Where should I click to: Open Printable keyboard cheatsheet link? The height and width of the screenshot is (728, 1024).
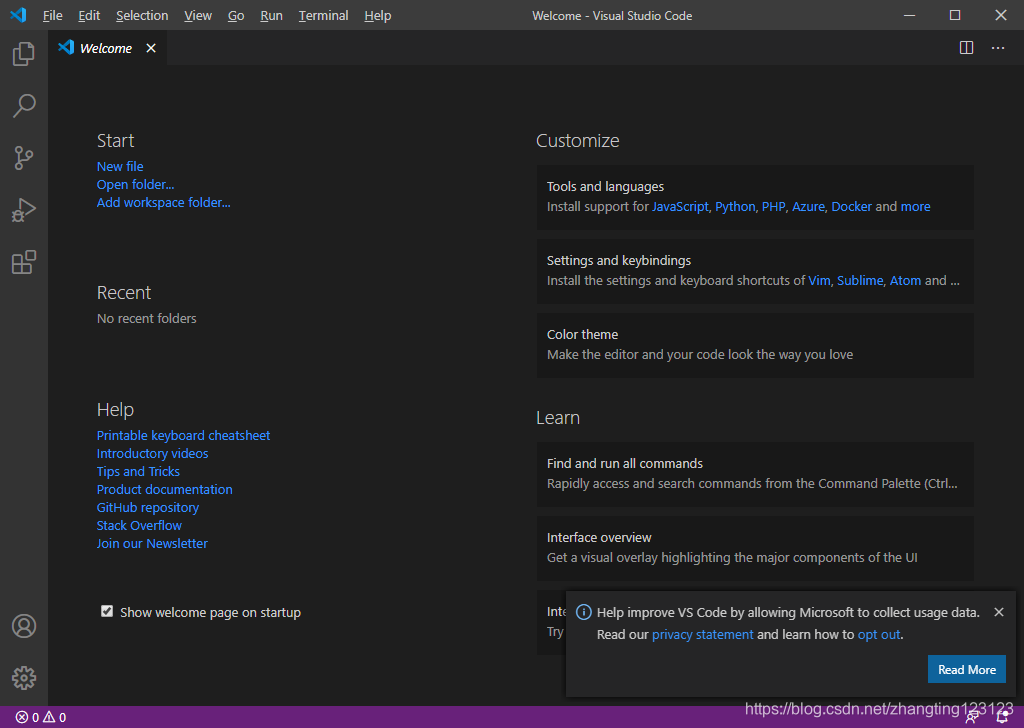tap(184, 435)
